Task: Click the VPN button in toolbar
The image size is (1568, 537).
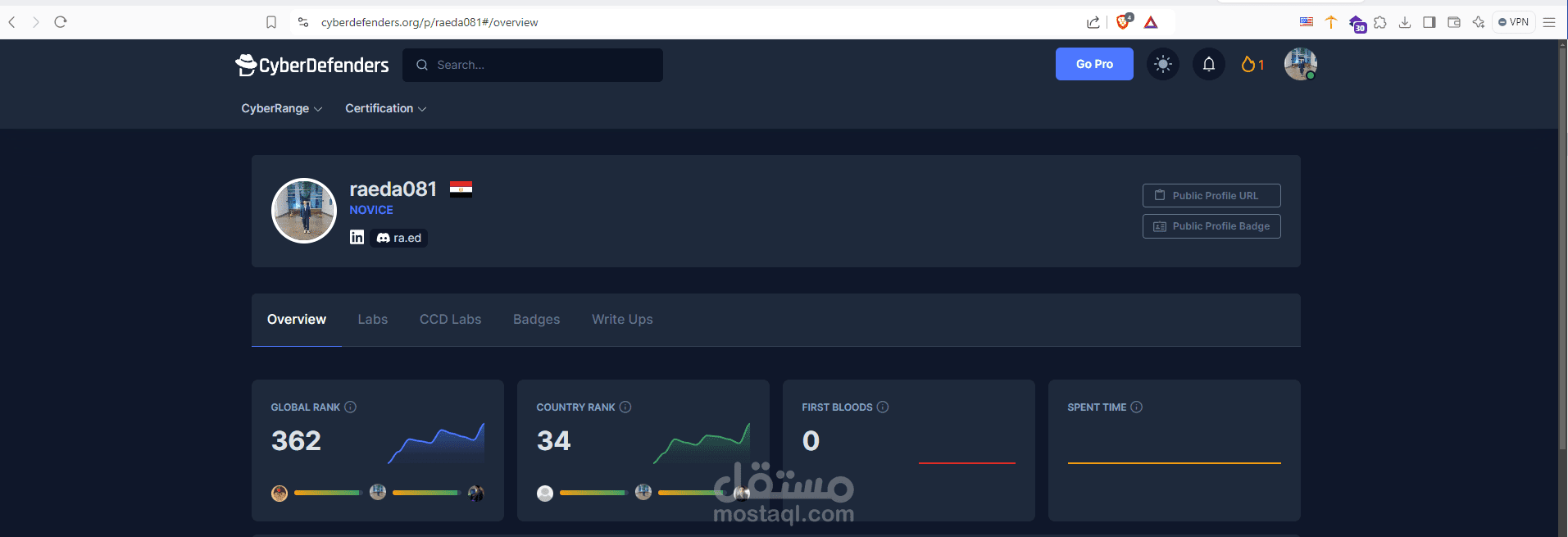Action: click(x=1513, y=22)
